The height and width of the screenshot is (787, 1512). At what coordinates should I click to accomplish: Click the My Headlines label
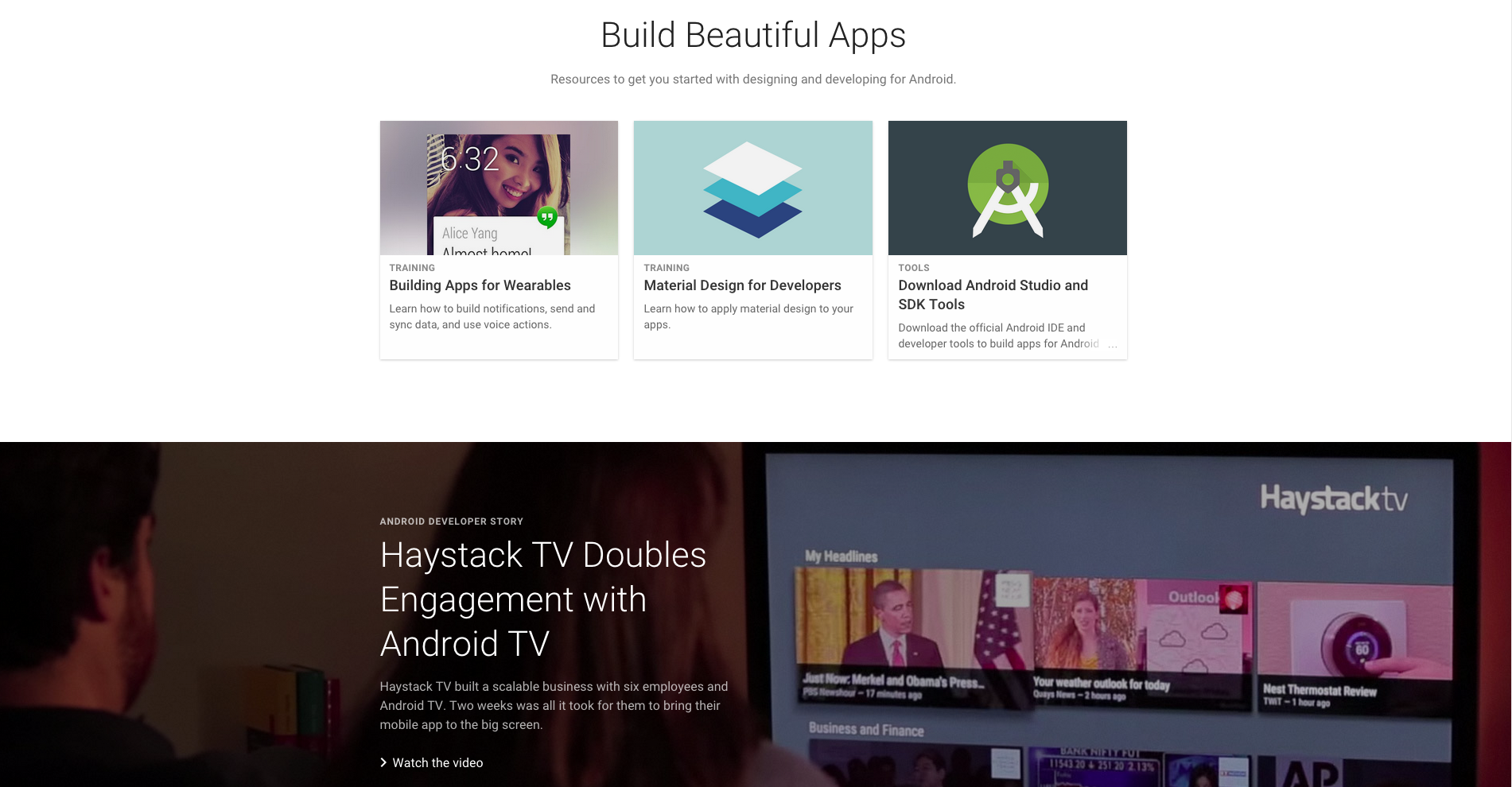tap(841, 556)
